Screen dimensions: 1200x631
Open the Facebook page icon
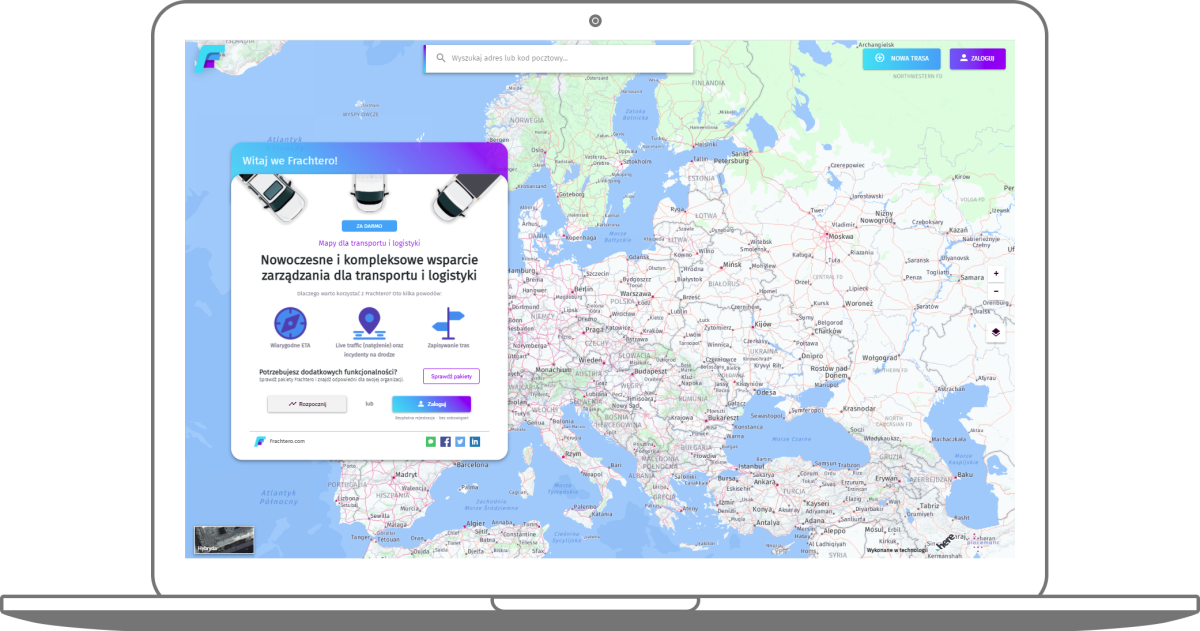click(x=446, y=441)
